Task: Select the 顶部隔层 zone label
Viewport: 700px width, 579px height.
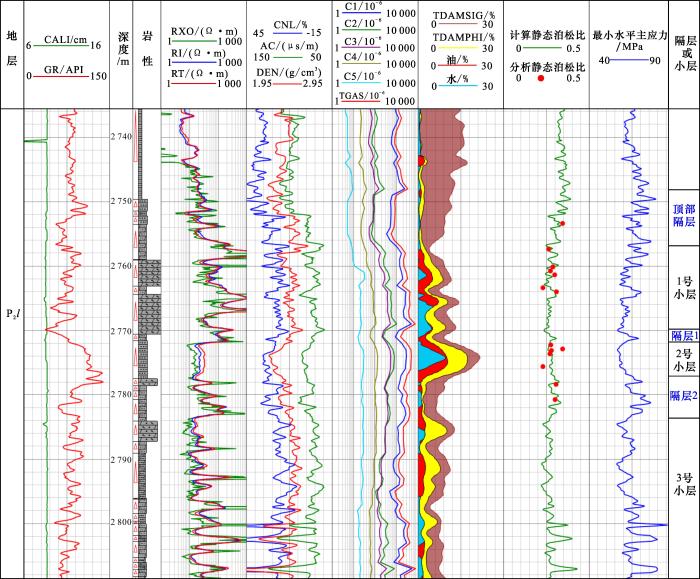Action: pyautogui.click(x=684, y=217)
